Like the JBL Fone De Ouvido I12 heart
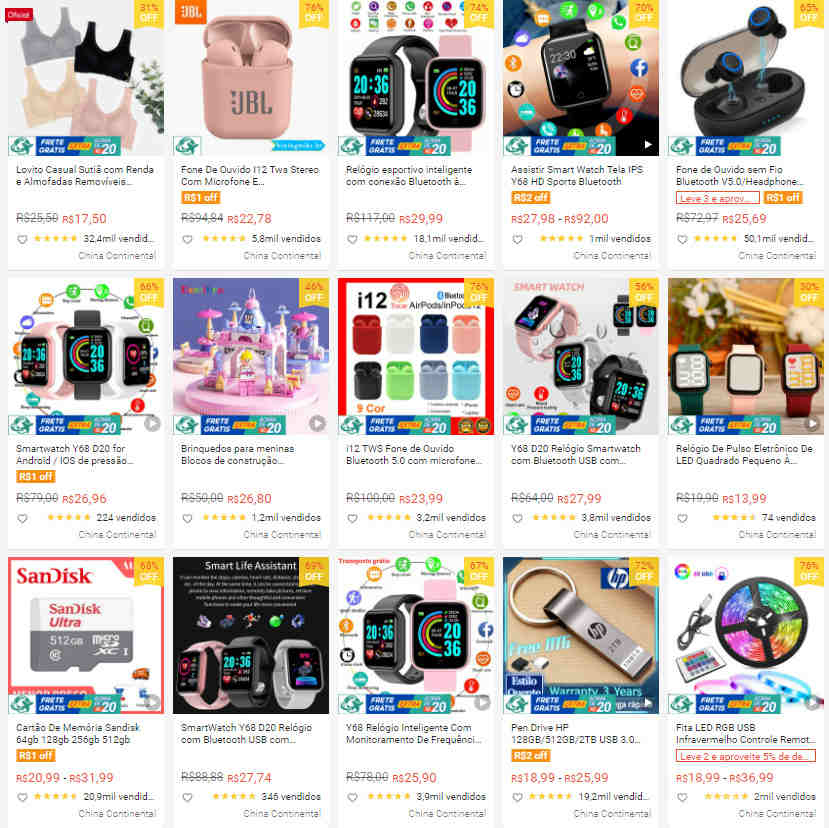This screenshot has width=829, height=828. click(x=187, y=240)
